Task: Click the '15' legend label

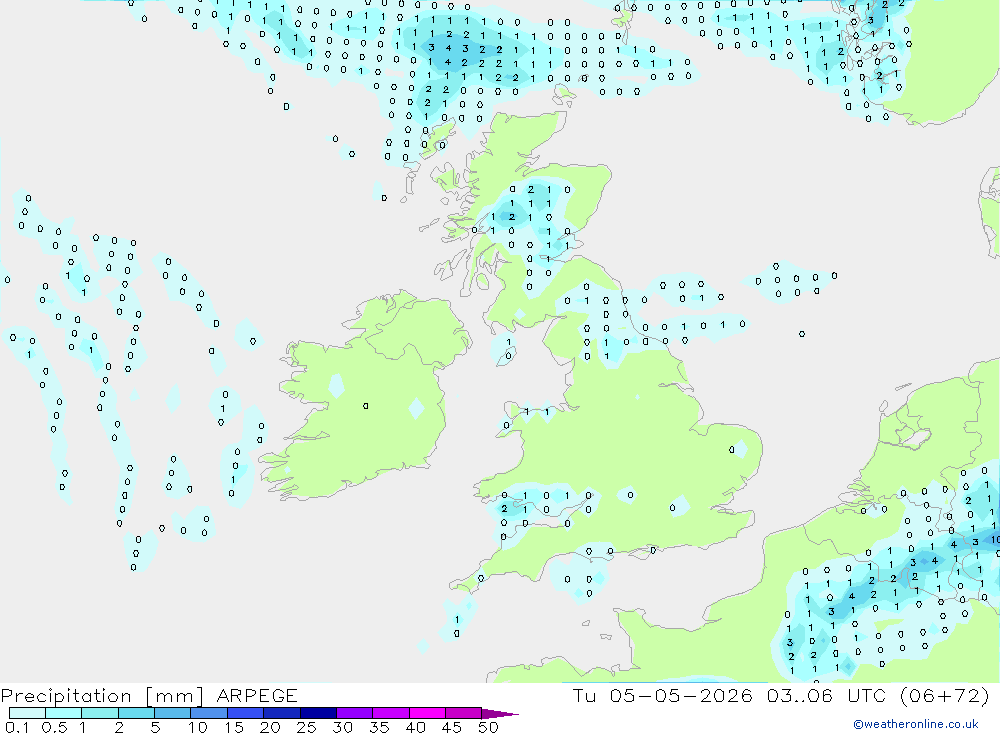Action: 234,727
